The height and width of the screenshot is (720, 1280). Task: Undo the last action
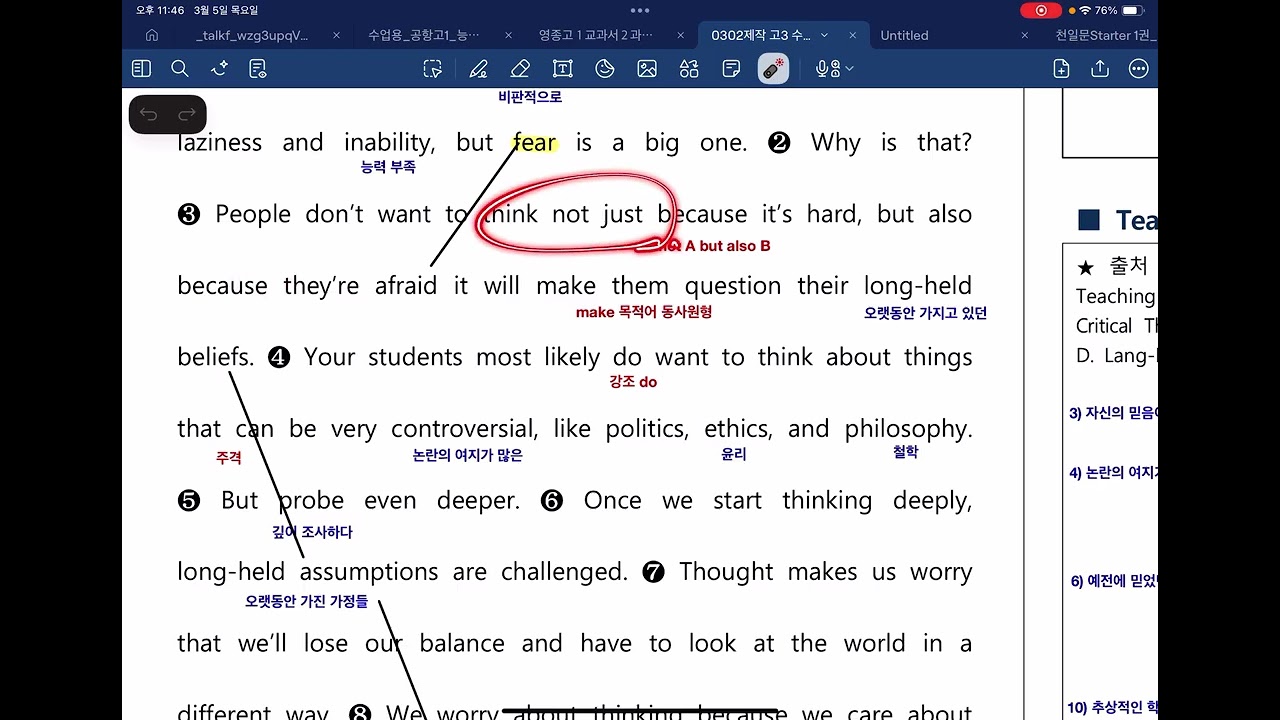149,115
